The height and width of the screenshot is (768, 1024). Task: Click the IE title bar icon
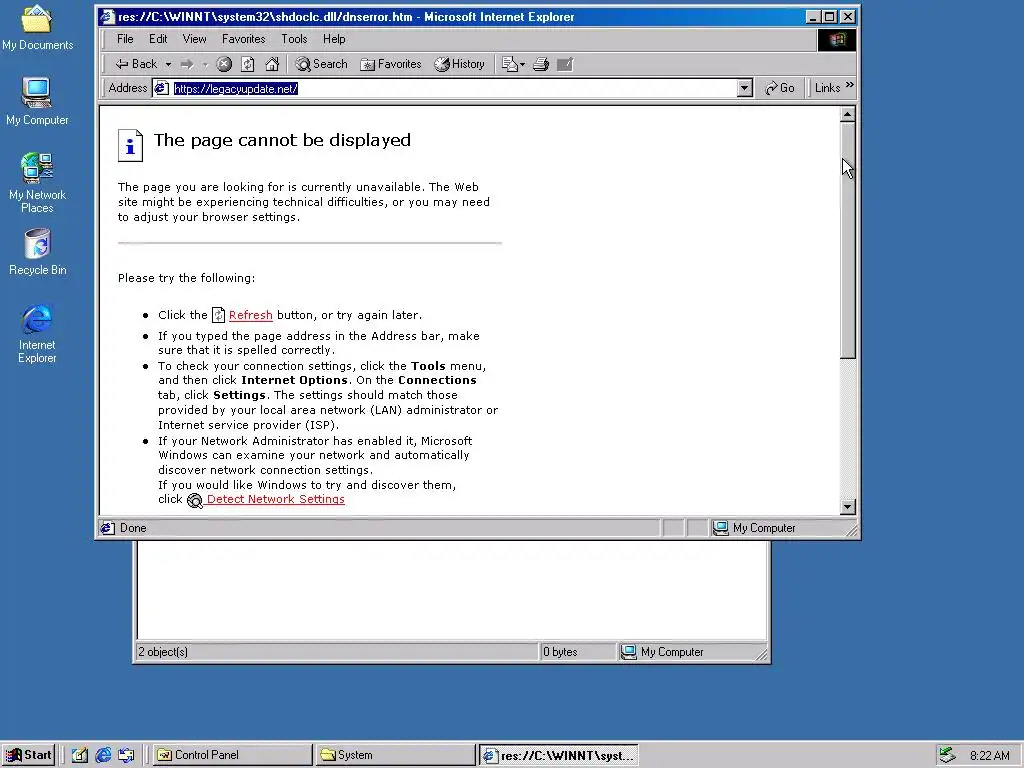point(108,17)
